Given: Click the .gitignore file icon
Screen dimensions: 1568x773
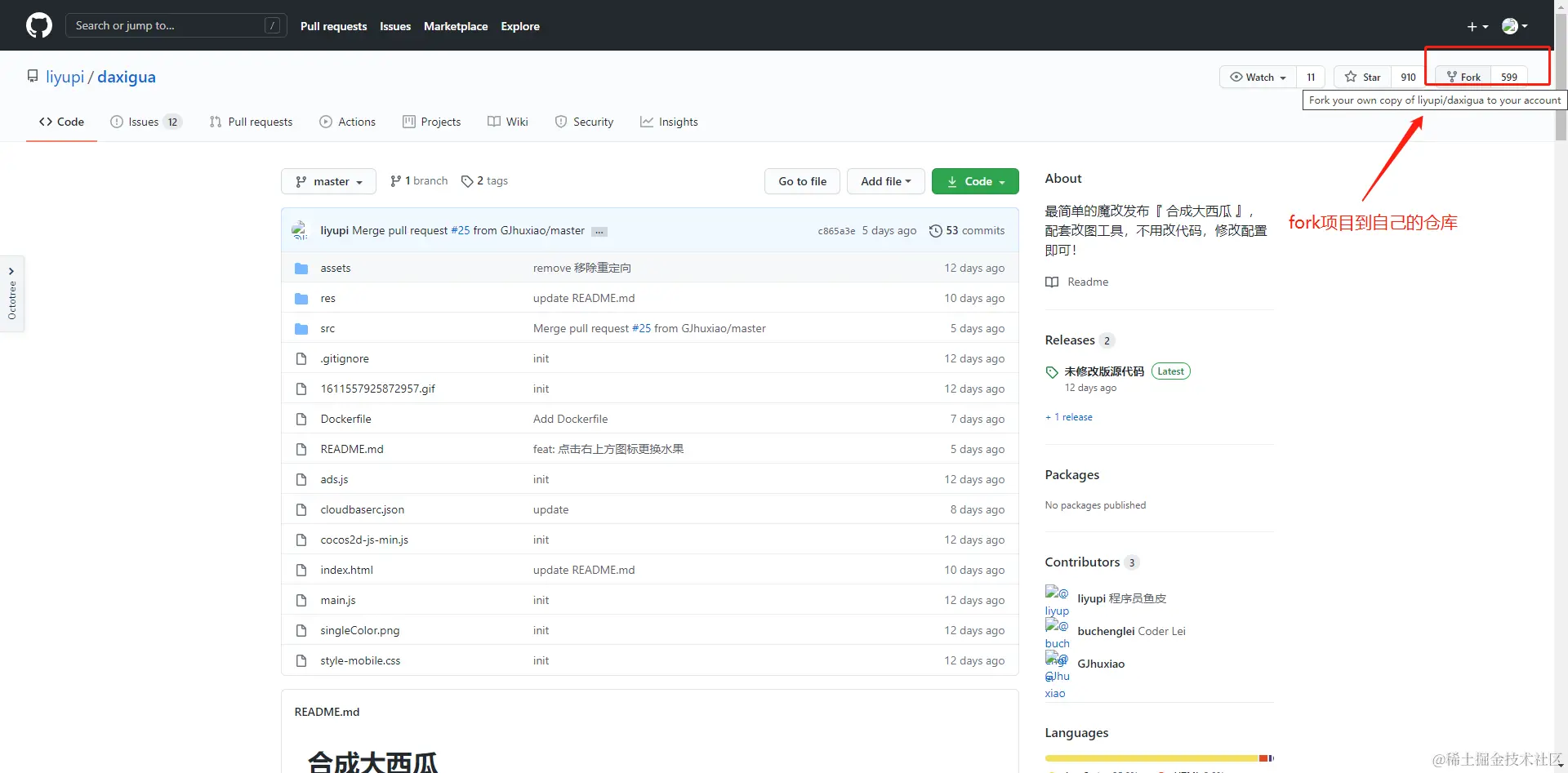Looking at the screenshot, I should (301, 358).
